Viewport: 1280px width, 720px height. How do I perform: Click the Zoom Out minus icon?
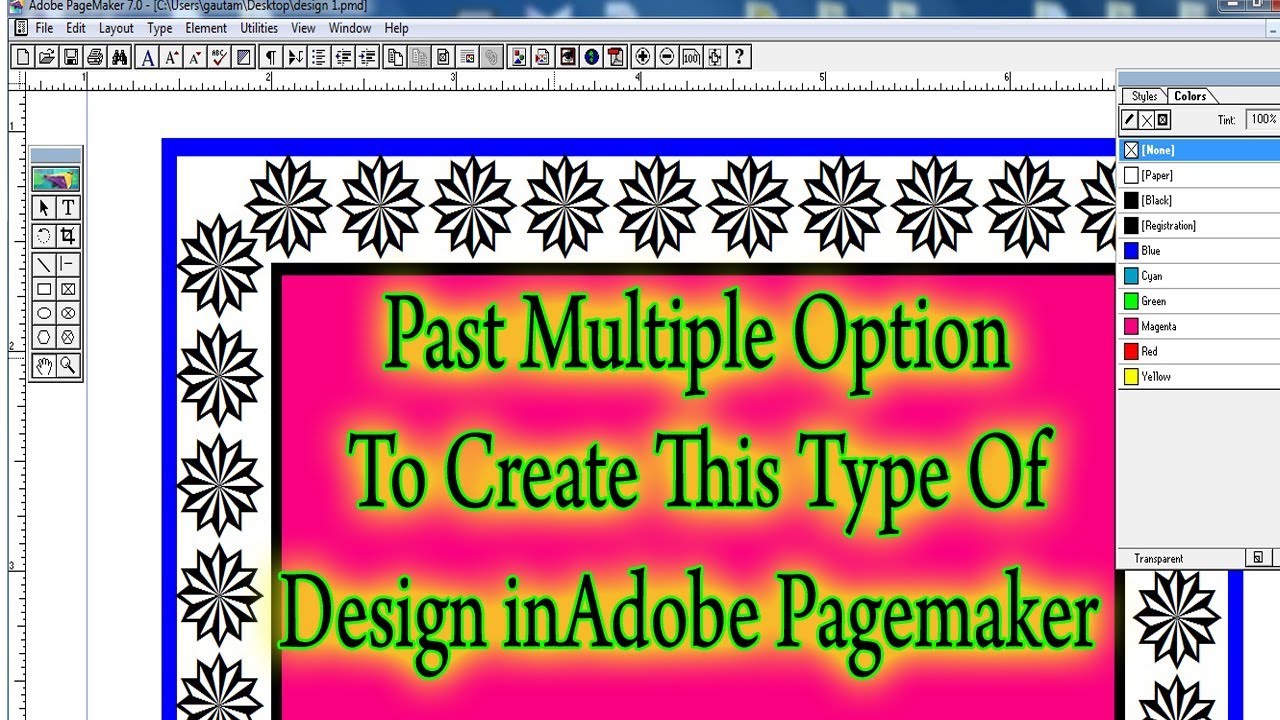[667, 57]
